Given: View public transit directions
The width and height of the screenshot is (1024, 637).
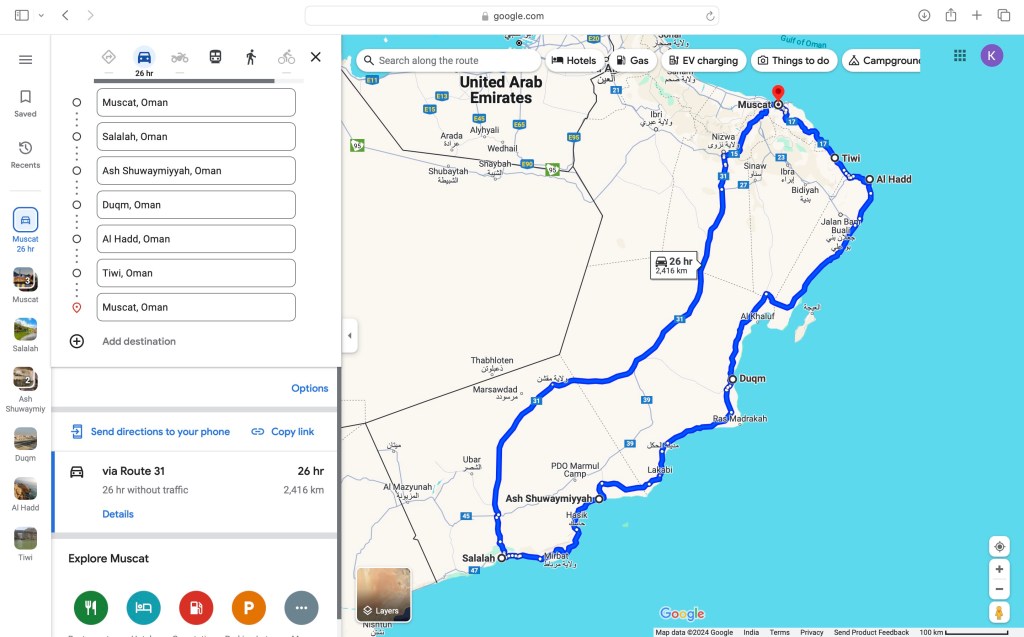Looking at the screenshot, I should coord(215,57).
